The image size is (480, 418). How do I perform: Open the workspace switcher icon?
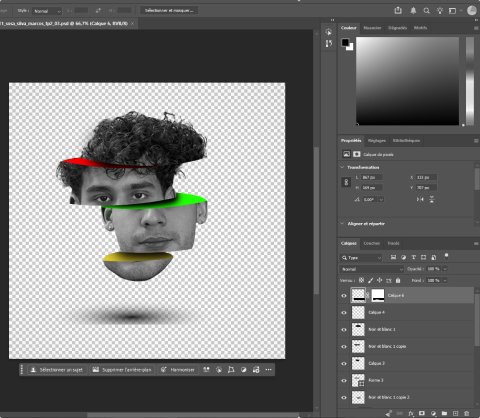(x=452, y=11)
